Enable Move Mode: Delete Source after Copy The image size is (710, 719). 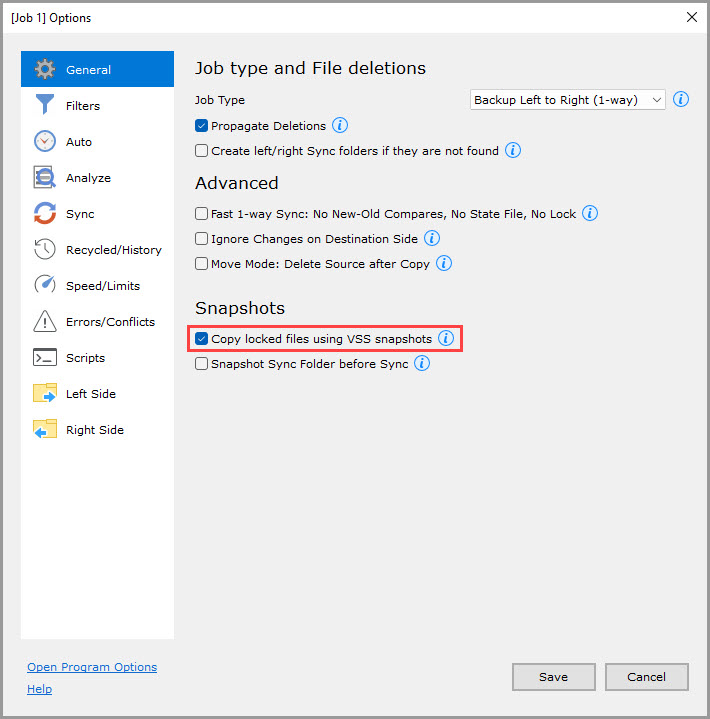(x=202, y=264)
